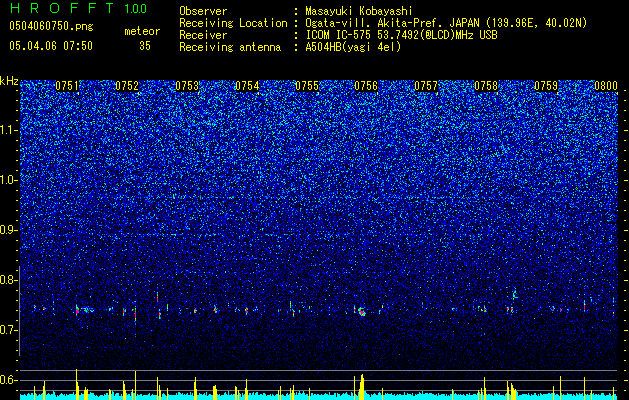Viewport: 629px width, 400px height.
Task: Click the Receiver label
Action: [203, 35]
